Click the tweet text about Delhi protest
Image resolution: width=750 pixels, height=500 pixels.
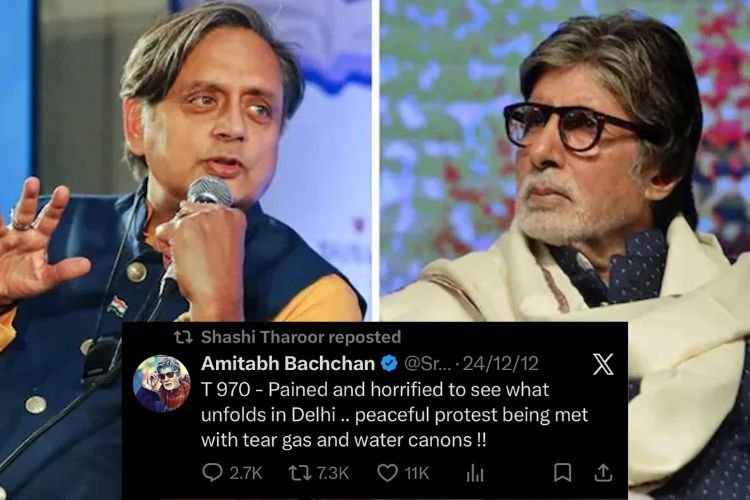pos(395,415)
